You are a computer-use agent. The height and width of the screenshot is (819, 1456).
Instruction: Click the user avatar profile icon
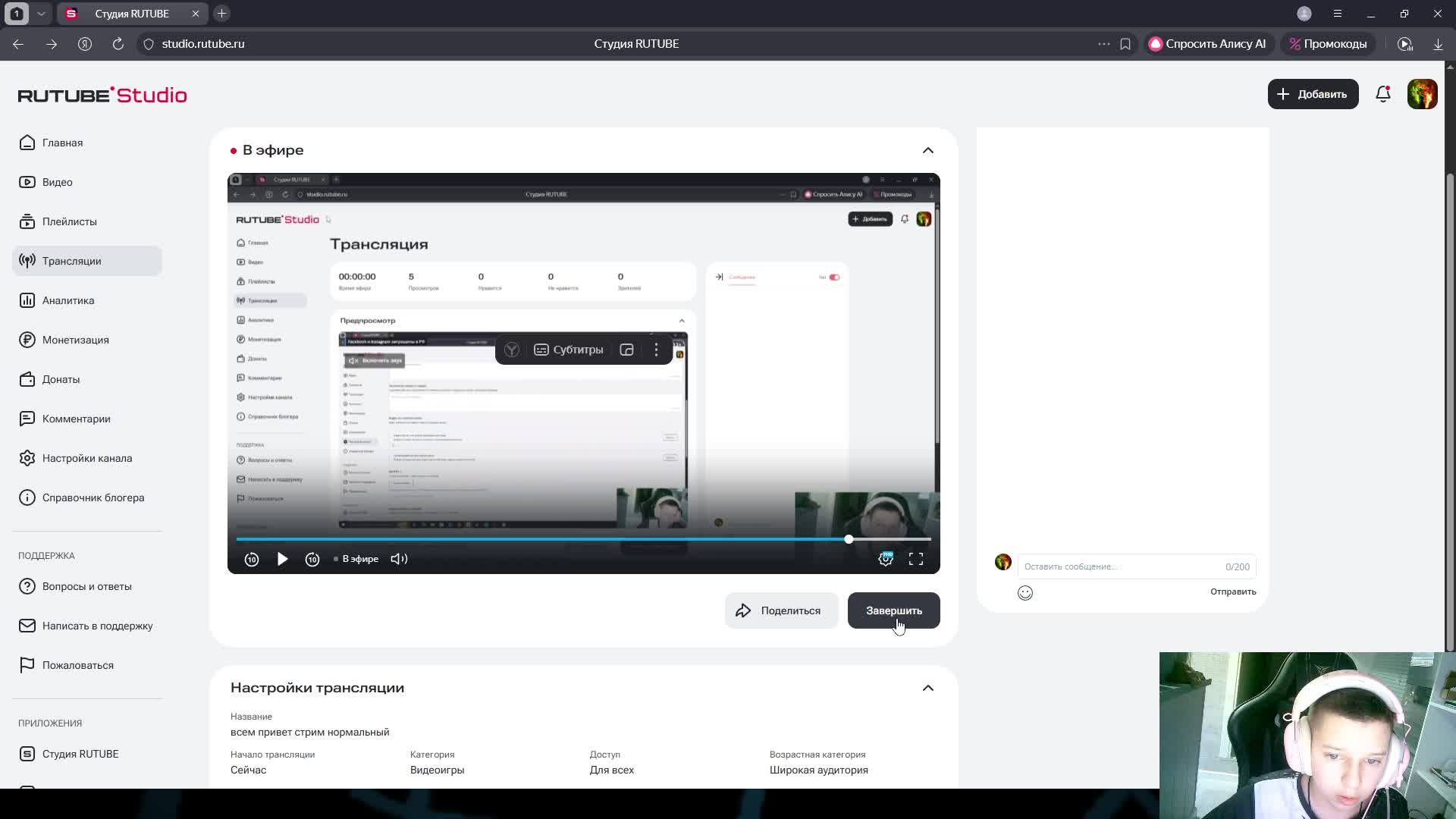[1422, 94]
